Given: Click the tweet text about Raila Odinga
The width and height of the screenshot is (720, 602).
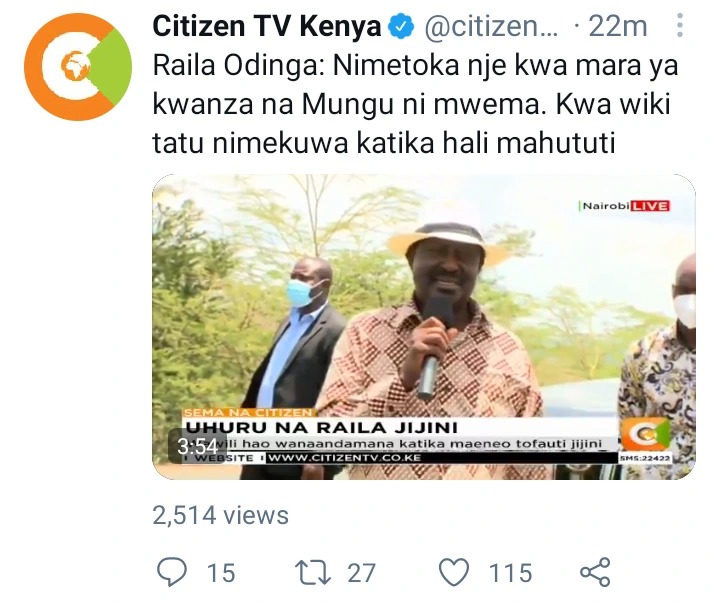Looking at the screenshot, I should click(x=415, y=105).
